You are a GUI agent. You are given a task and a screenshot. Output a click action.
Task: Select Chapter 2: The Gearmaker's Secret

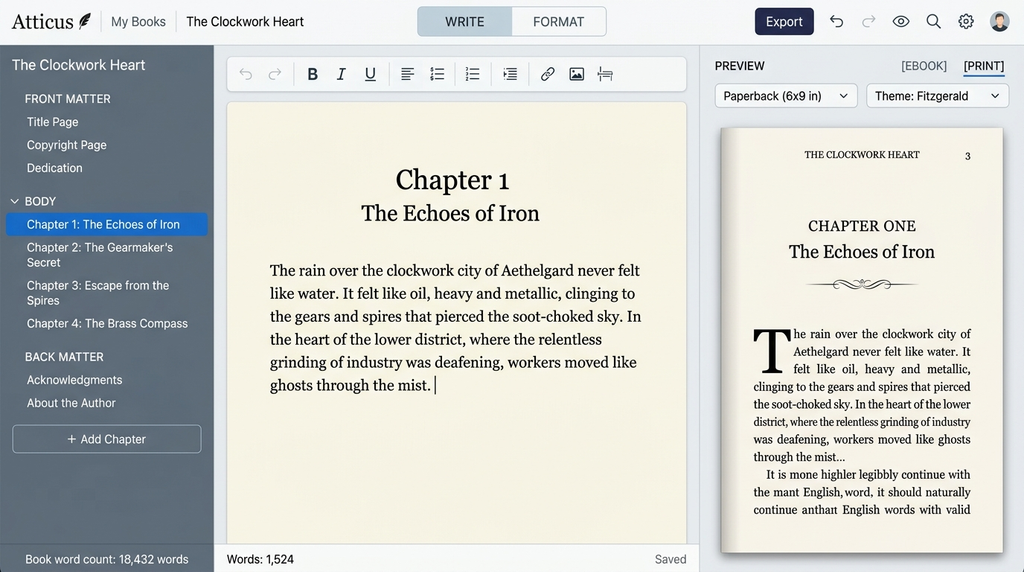[100, 255]
